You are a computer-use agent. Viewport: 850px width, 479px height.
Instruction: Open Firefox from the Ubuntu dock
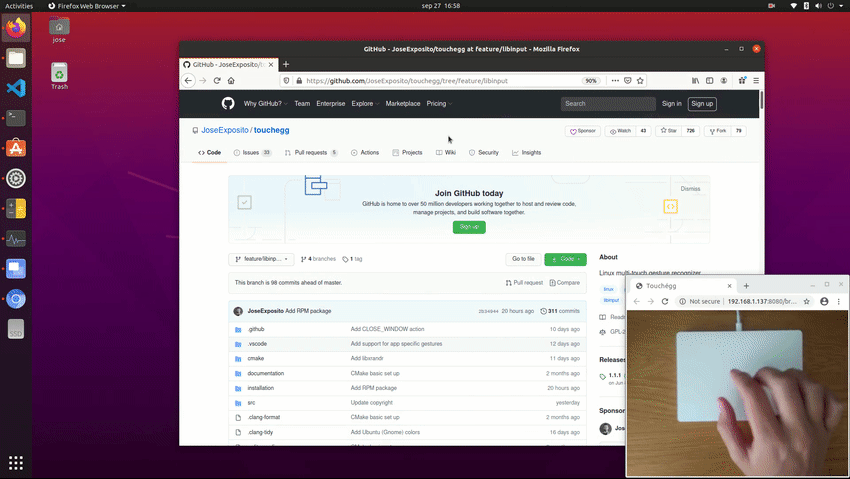[x=16, y=28]
